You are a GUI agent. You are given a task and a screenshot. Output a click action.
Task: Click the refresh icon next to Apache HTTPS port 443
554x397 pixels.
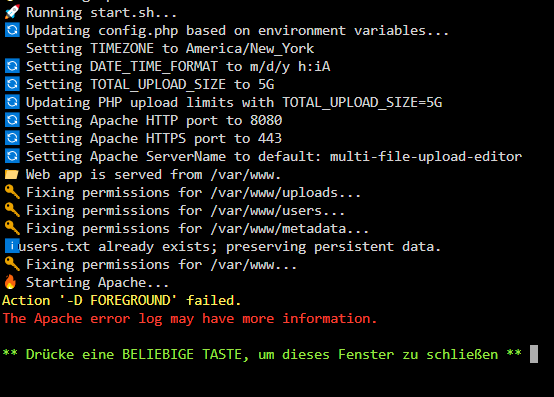point(12,138)
